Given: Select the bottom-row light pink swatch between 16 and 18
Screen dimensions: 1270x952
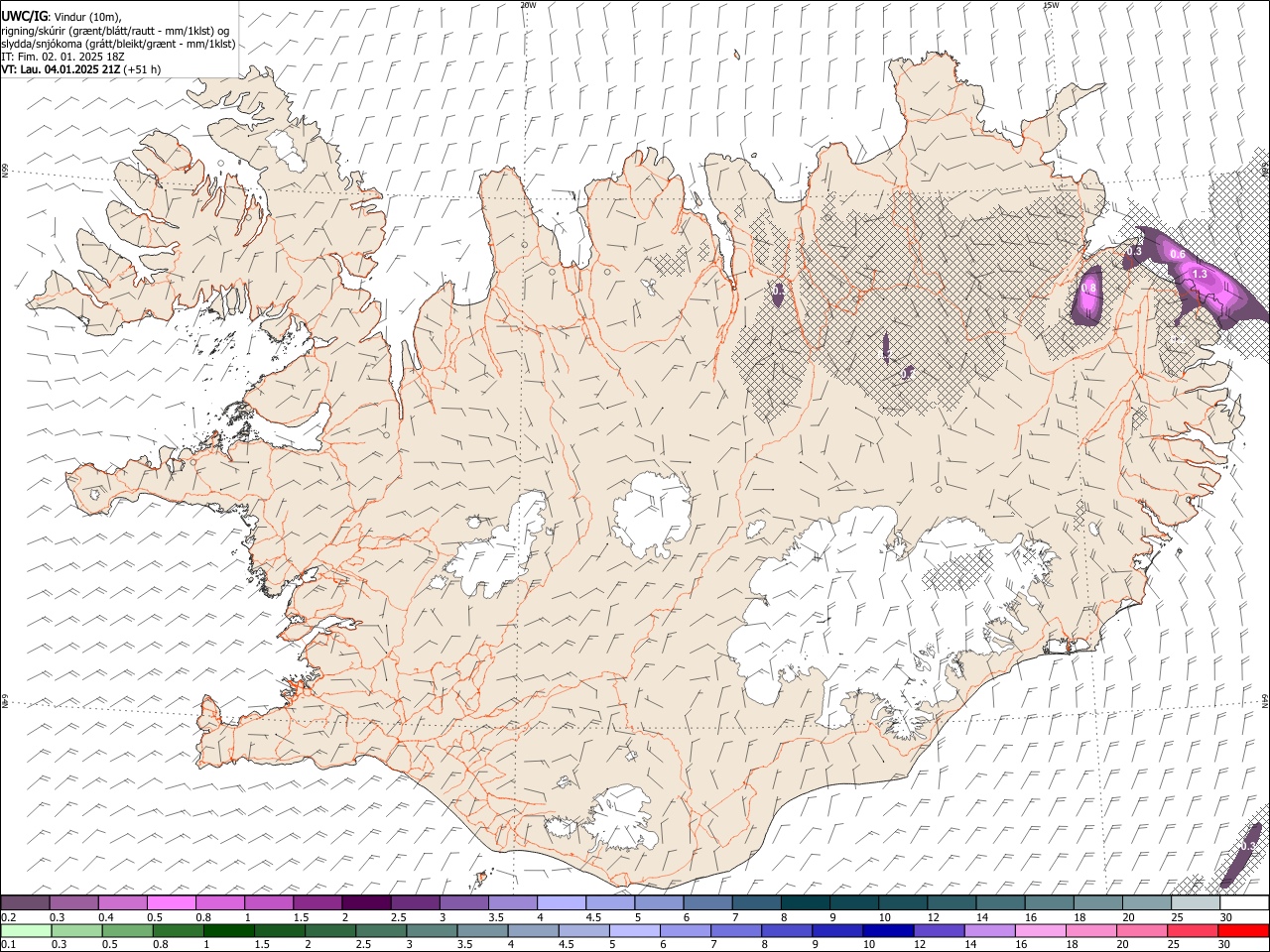Looking at the screenshot, I should click(1039, 930).
